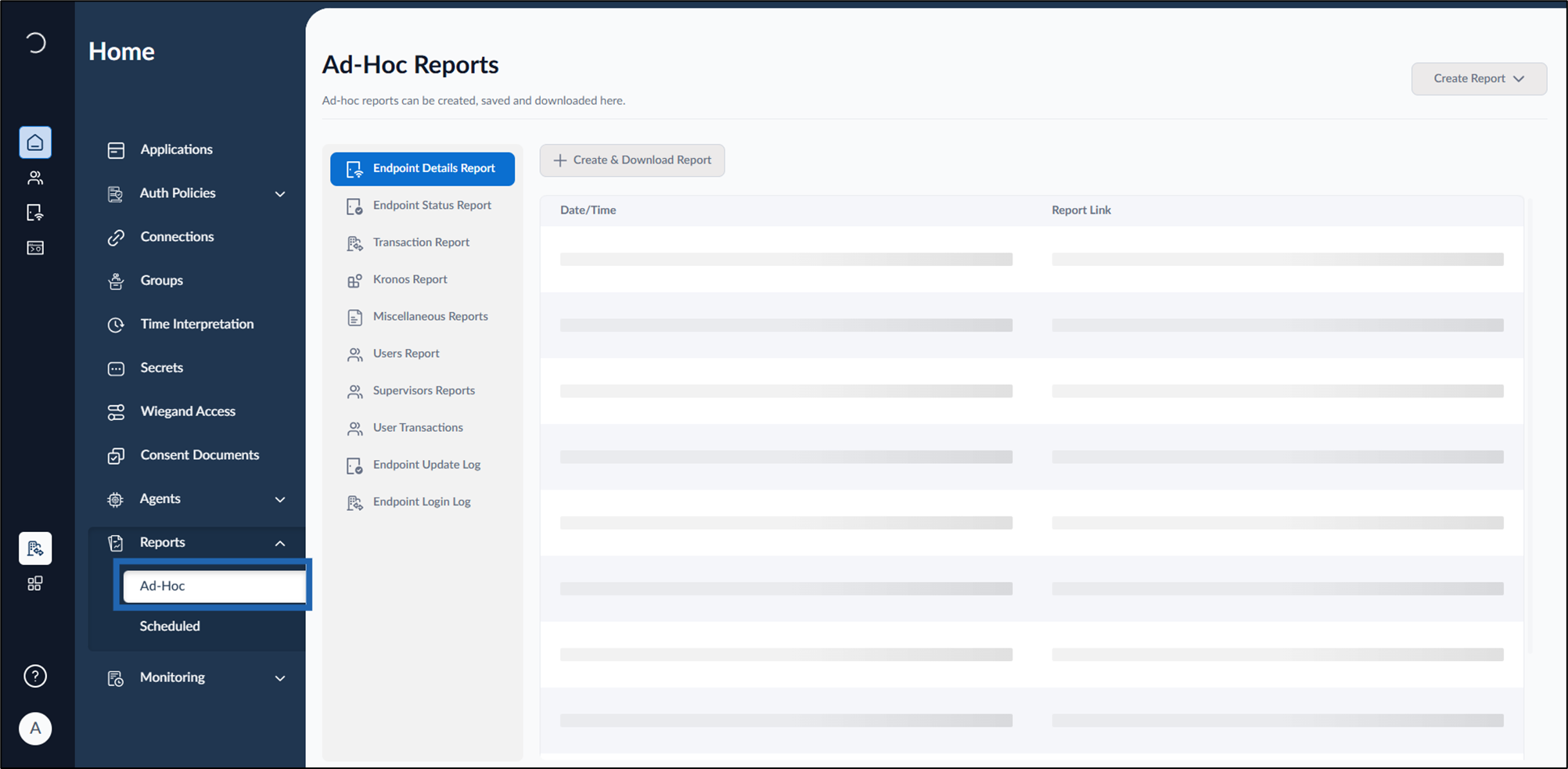Click the Report Link column header
The image size is (1568, 769).
1081,210
